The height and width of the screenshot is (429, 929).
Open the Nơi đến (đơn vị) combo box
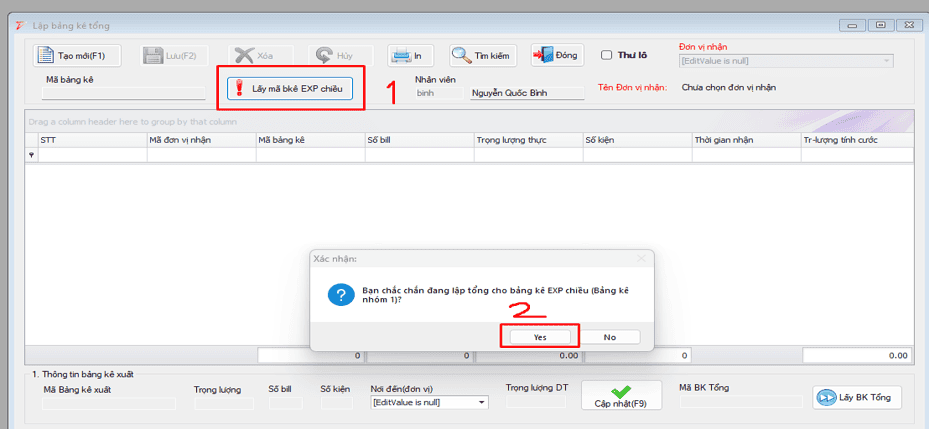(482, 402)
